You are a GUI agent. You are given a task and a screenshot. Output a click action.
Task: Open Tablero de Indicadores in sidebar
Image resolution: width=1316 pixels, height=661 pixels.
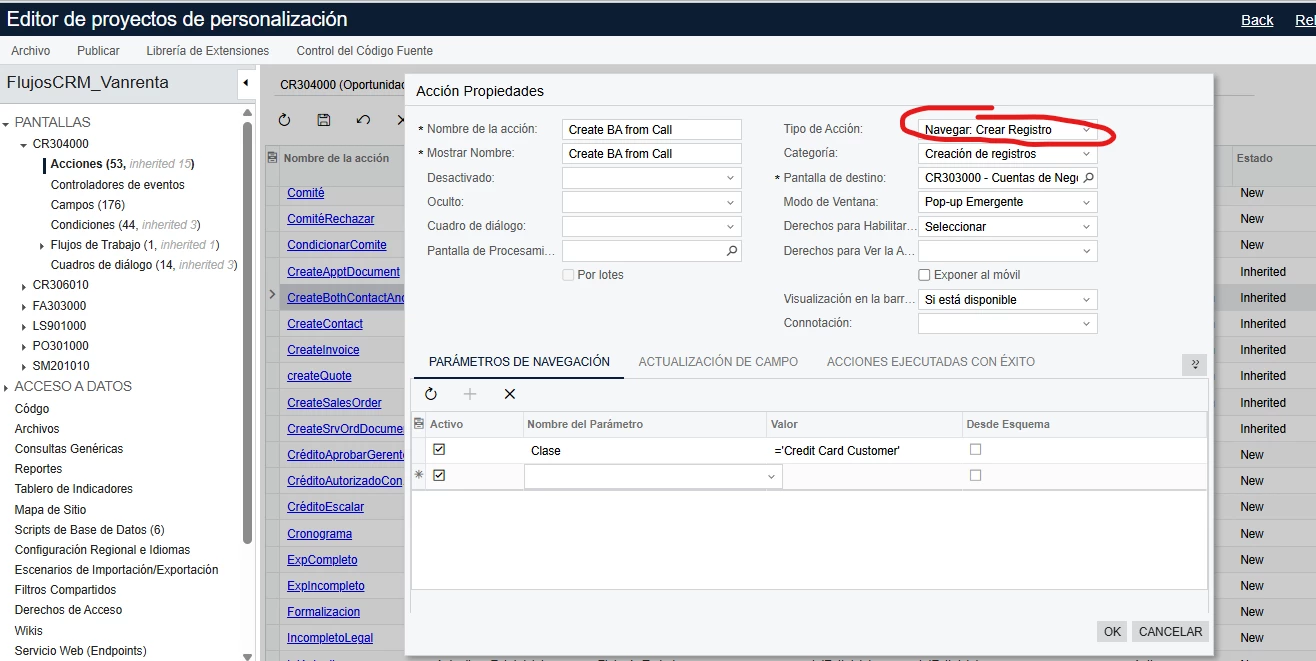(x=74, y=489)
